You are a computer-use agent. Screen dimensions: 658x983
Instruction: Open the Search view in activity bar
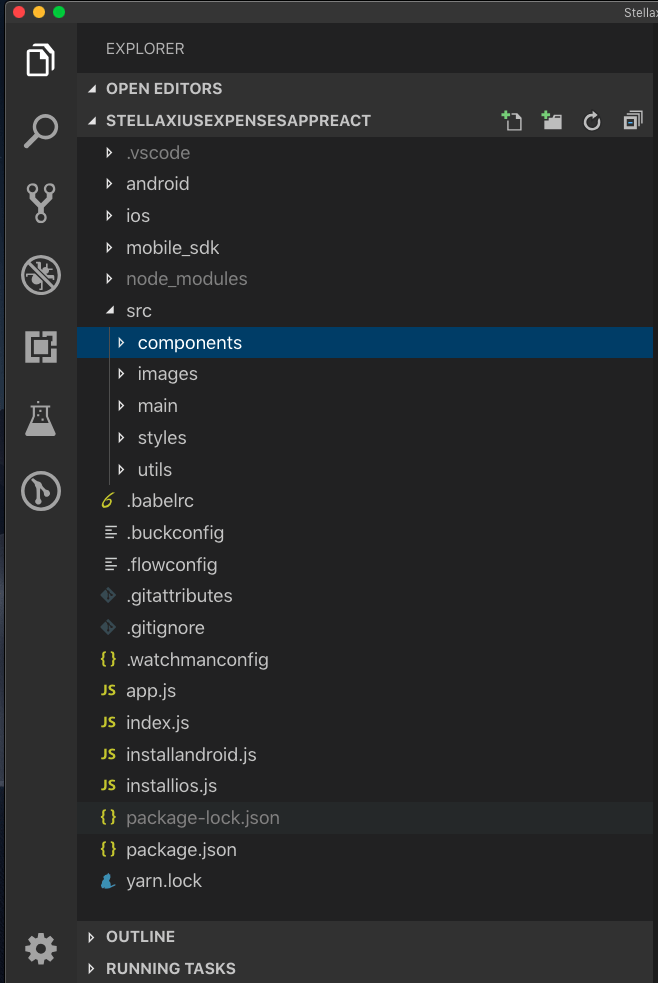click(41, 131)
